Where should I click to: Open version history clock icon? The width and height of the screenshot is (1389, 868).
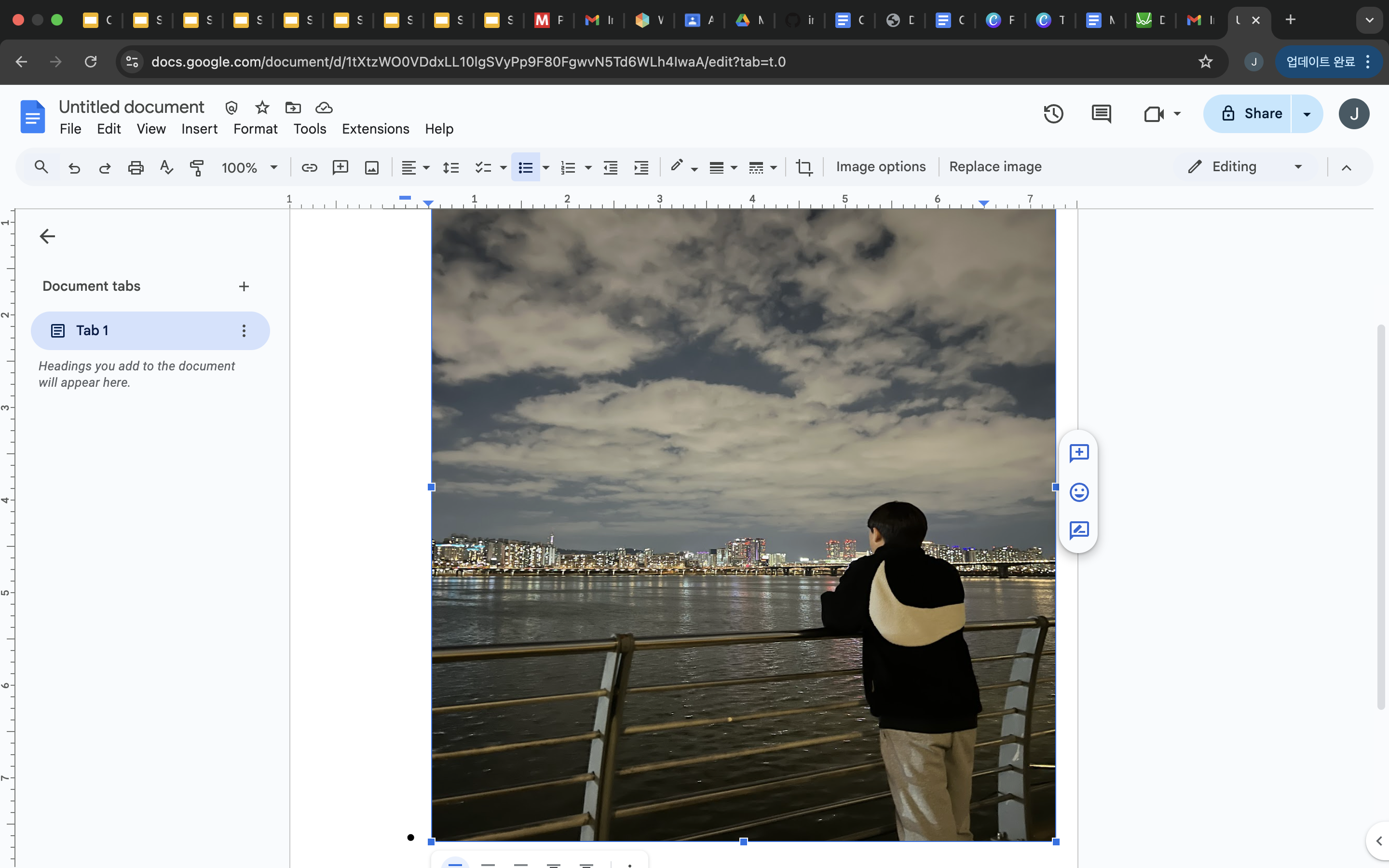[x=1053, y=114]
